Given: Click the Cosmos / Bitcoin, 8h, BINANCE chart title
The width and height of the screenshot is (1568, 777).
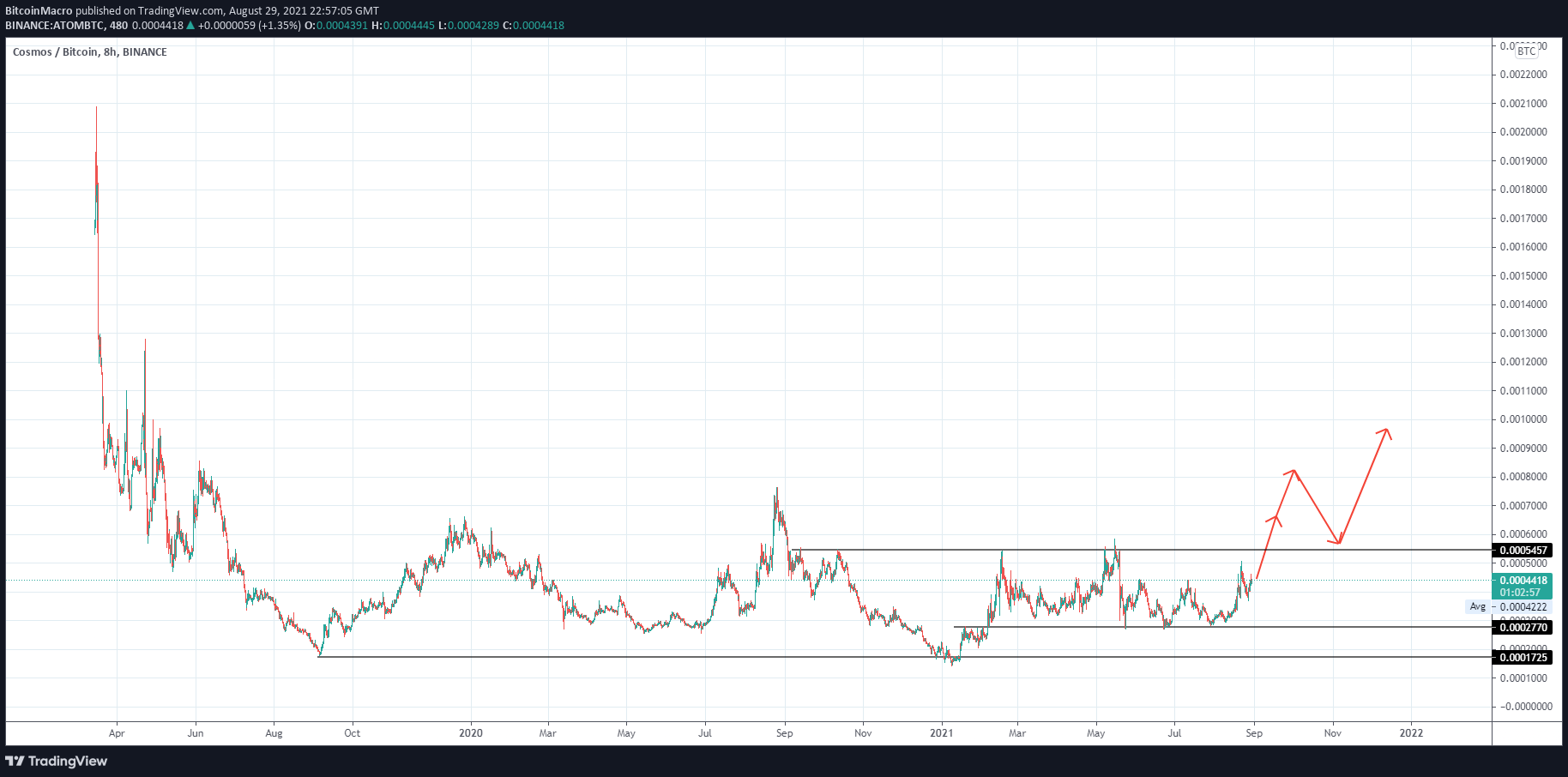Looking at the screenshot, I should [x=90, y=52].
